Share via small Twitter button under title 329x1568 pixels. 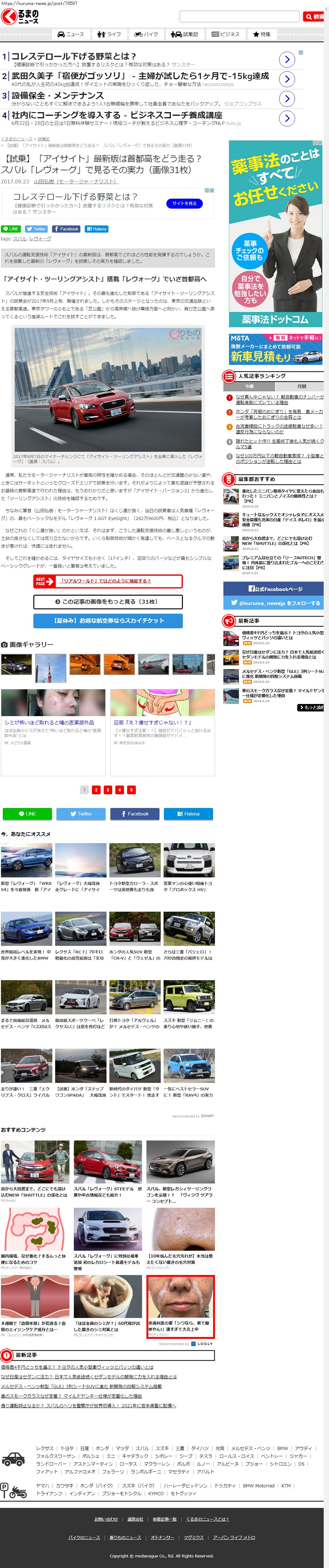point(36,229)
